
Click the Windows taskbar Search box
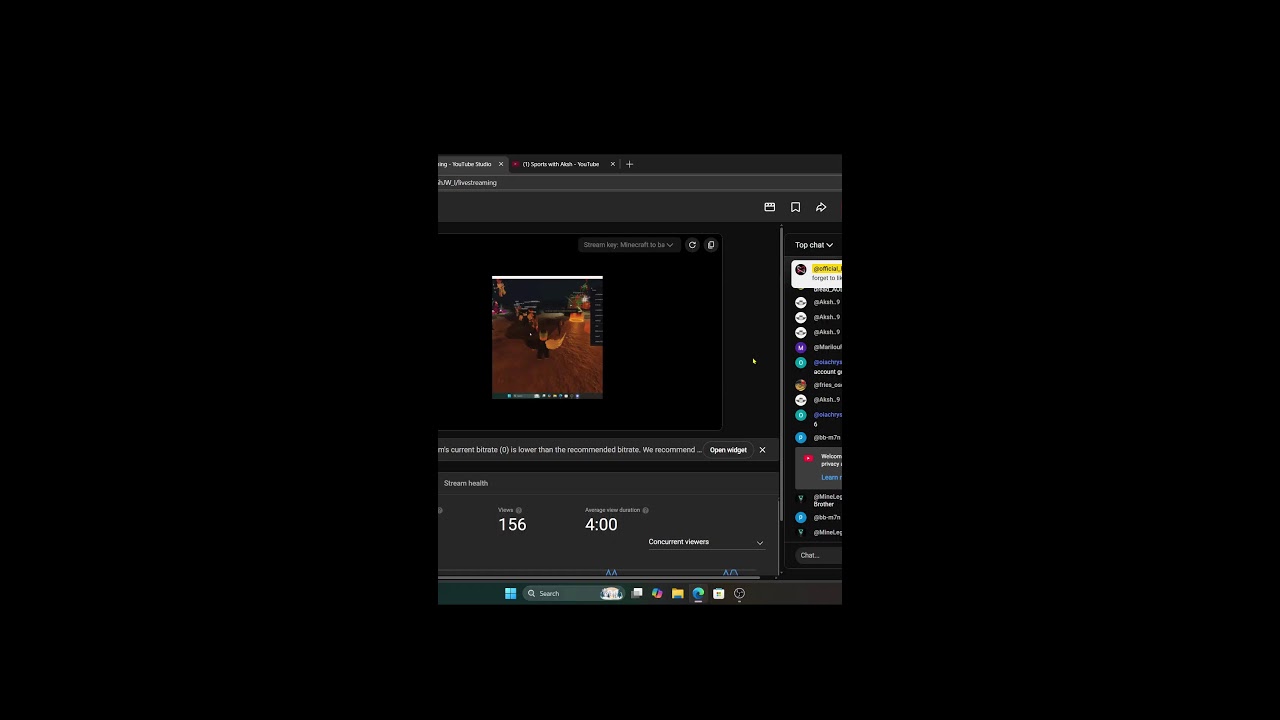click(574, 593)
